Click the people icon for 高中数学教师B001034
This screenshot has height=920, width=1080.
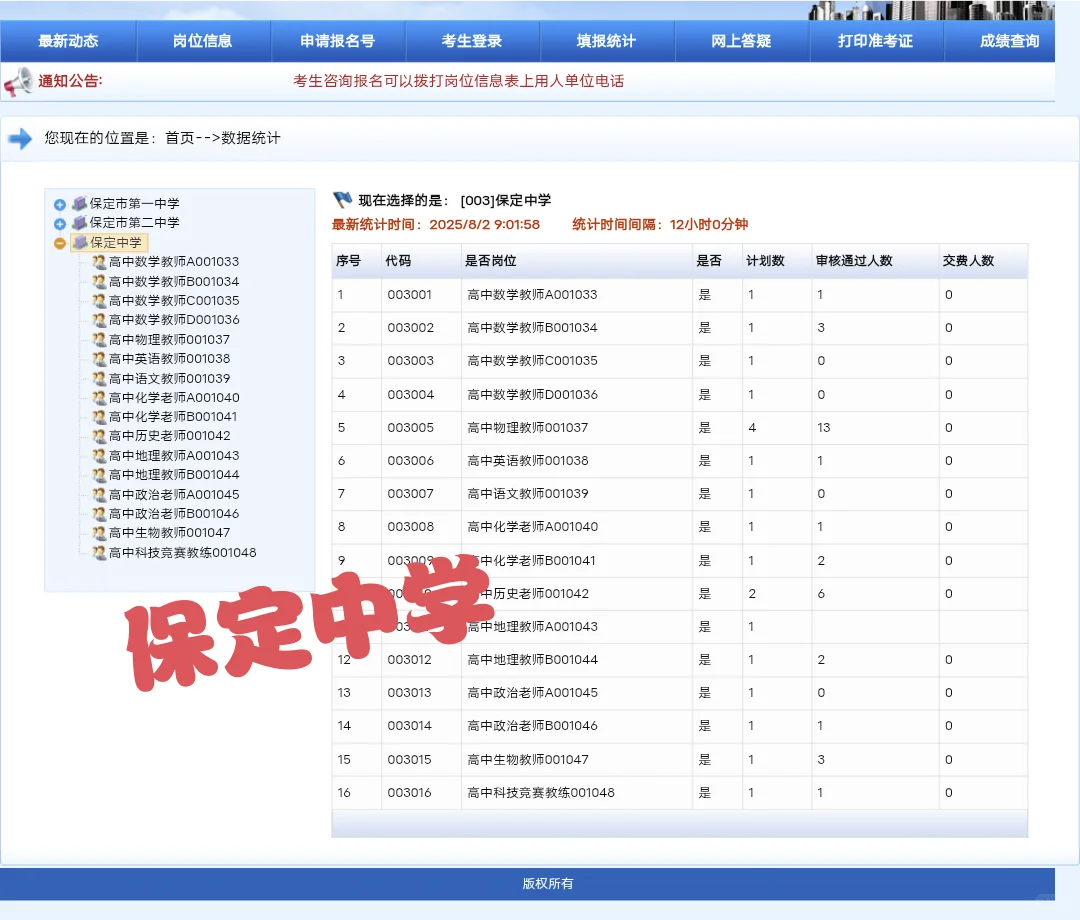tap(99, 282)
